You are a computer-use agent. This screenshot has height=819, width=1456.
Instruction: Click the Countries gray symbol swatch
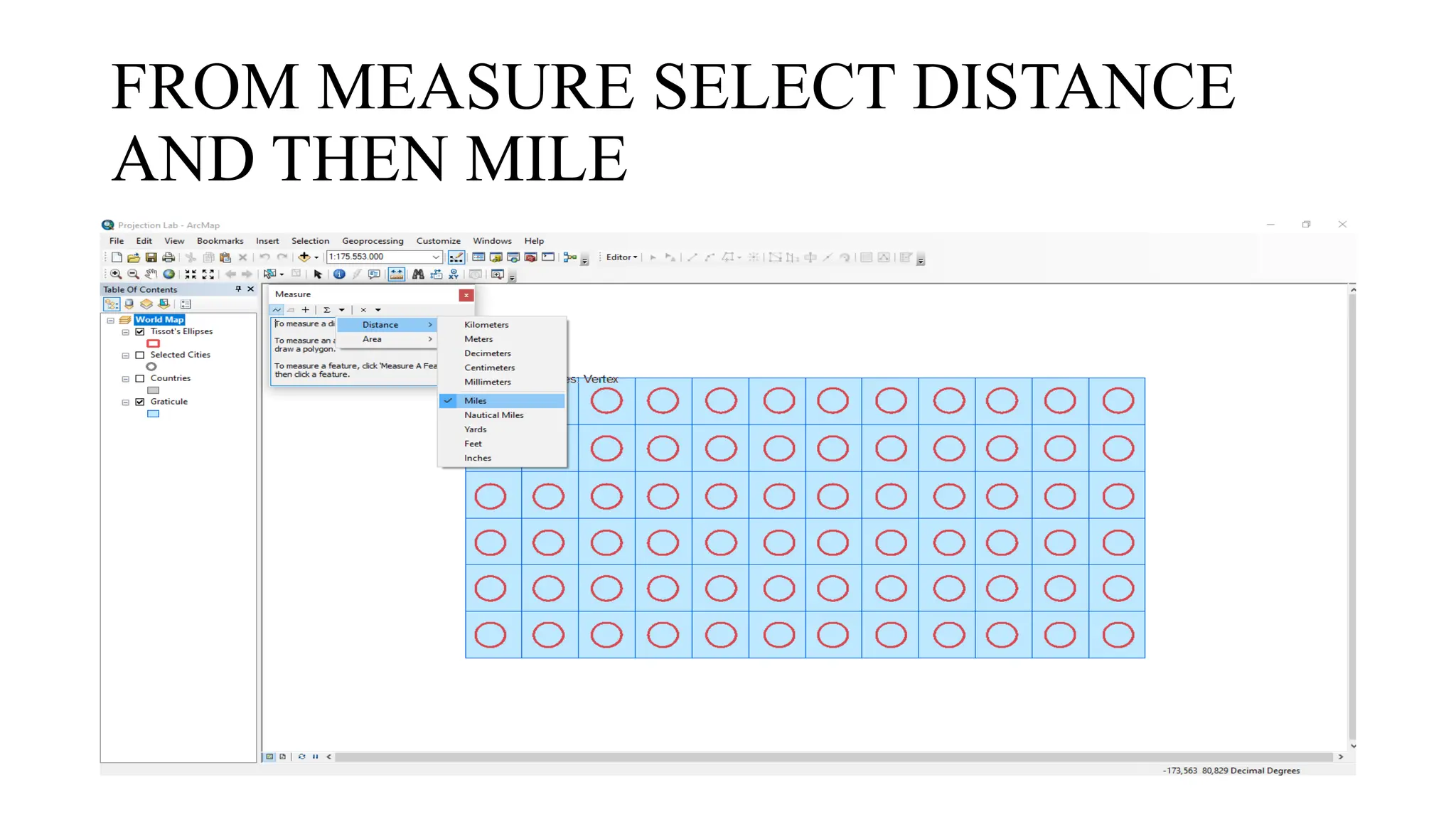click(x=153, y=390)
